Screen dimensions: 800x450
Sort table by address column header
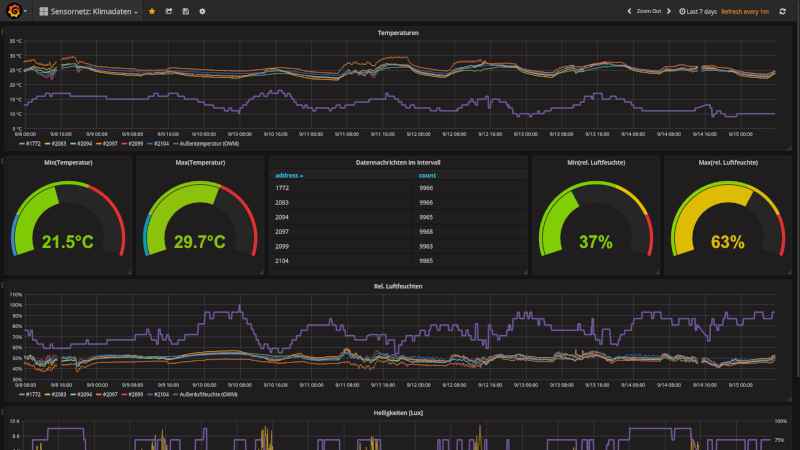tap(289, 176)
